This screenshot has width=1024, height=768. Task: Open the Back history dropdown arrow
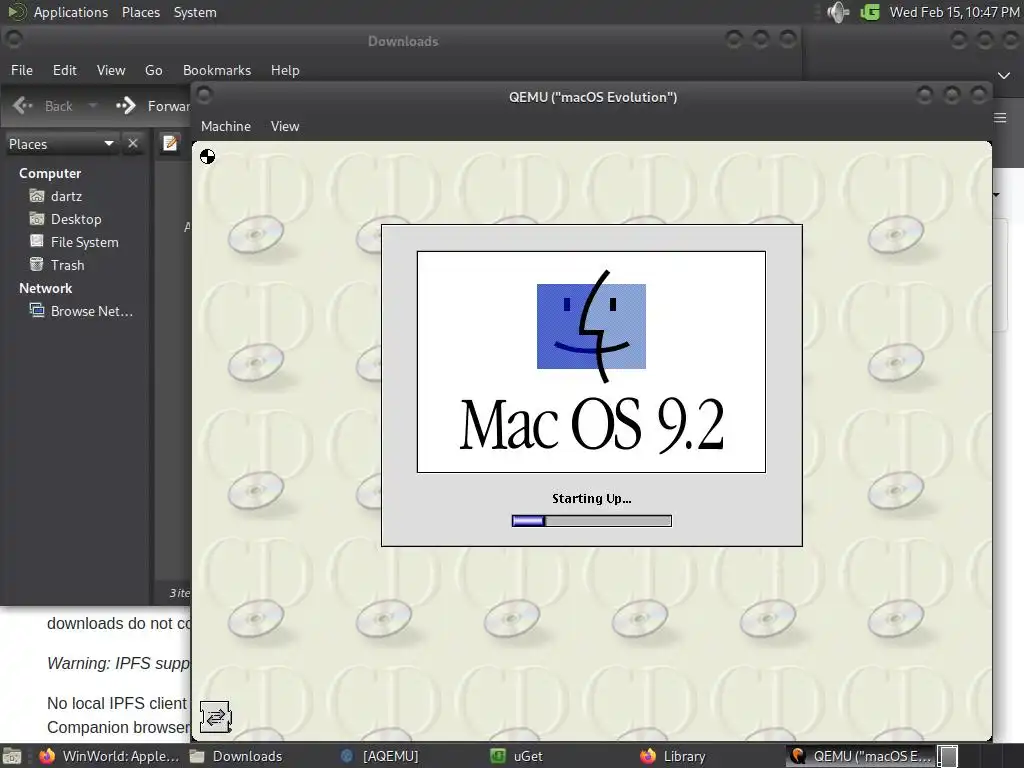92,106
